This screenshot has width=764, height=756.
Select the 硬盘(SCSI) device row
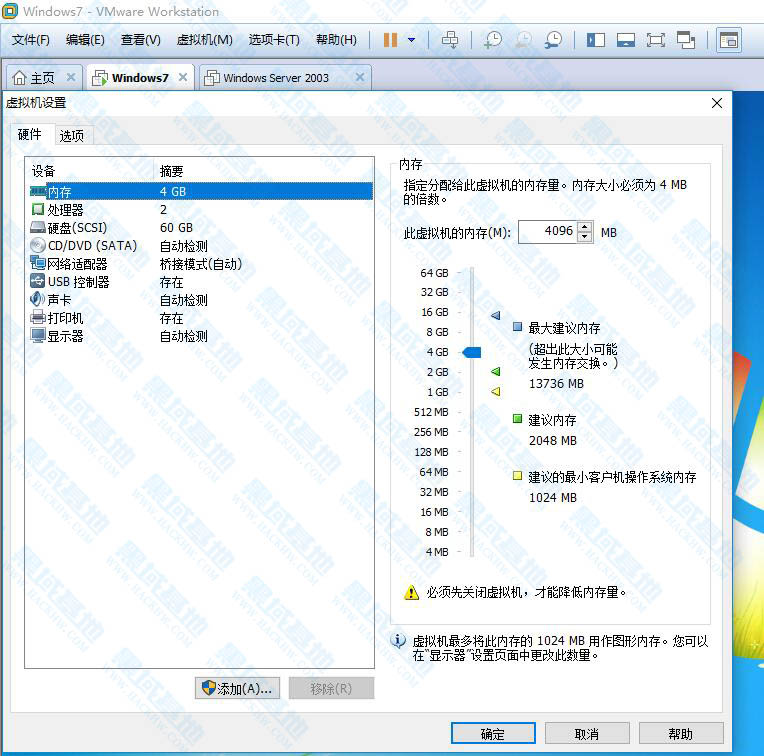201,227
